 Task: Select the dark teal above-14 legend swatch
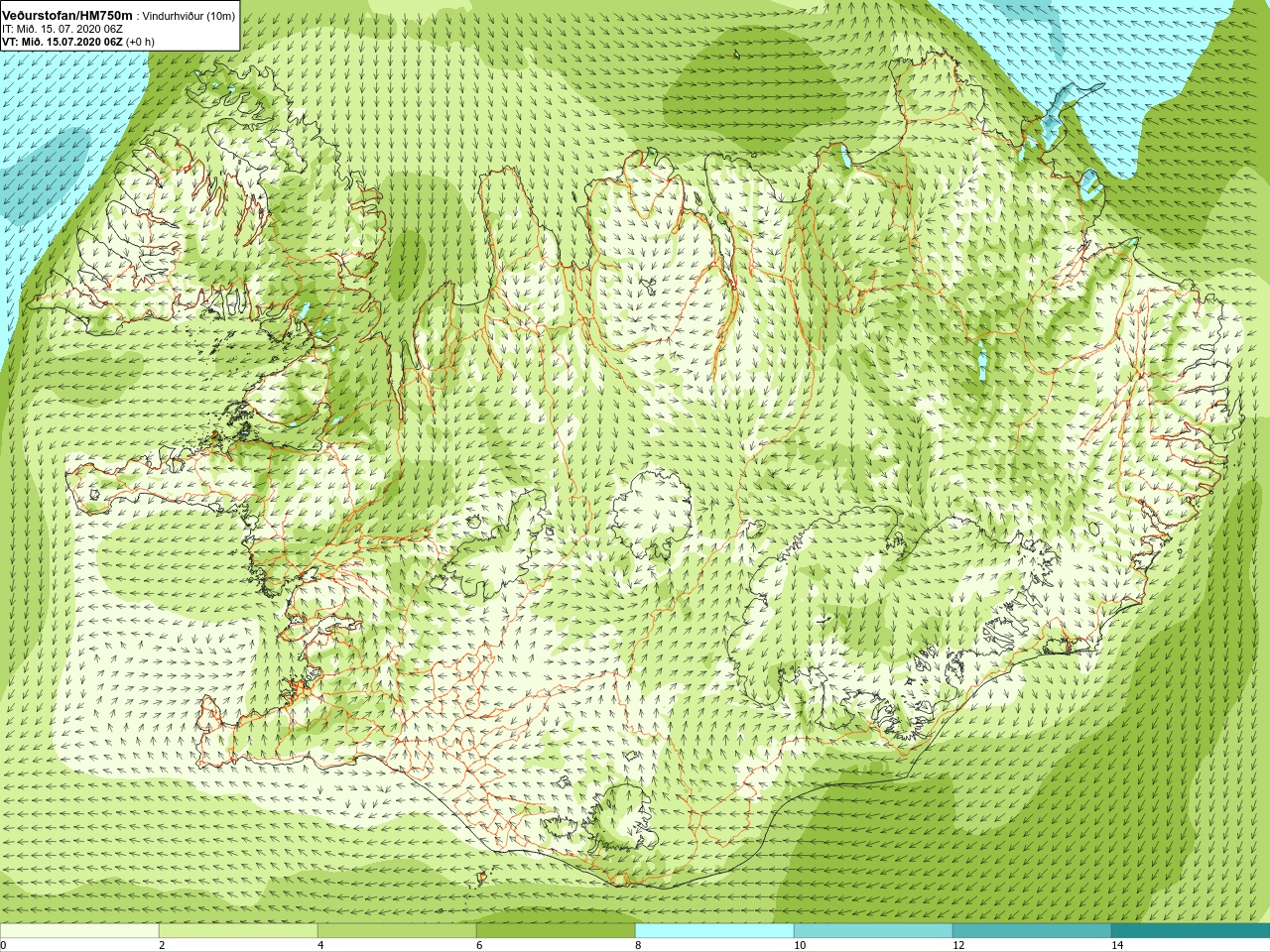point(1191,931)
